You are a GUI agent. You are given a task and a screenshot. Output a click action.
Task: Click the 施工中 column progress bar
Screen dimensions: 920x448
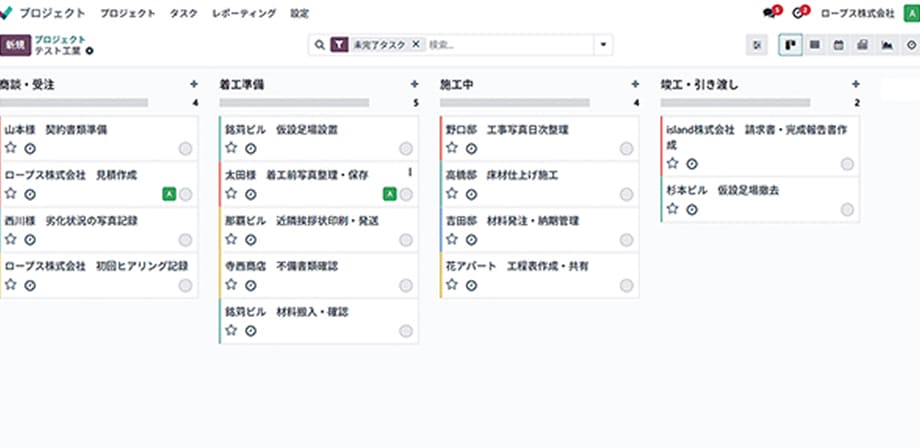[x=515, y=103]
